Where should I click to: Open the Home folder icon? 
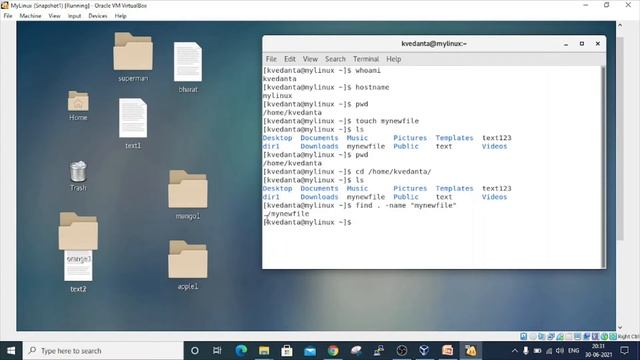78,101
